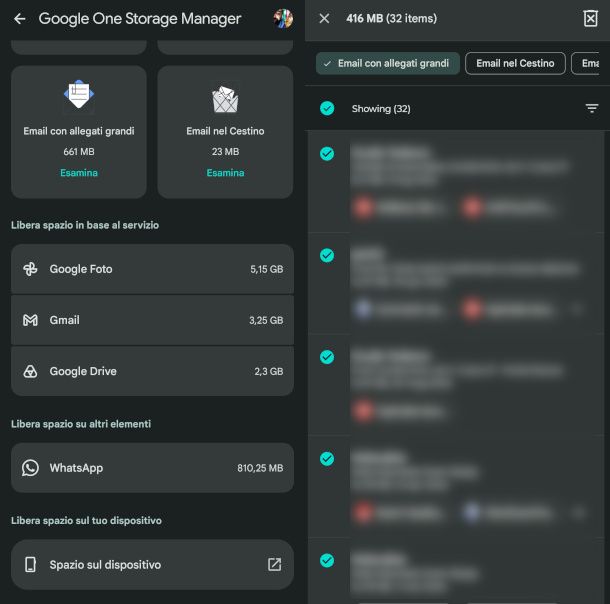Toggle the Showing (32) select-all checkbox

pyautogui.click(x=327, y=108)
